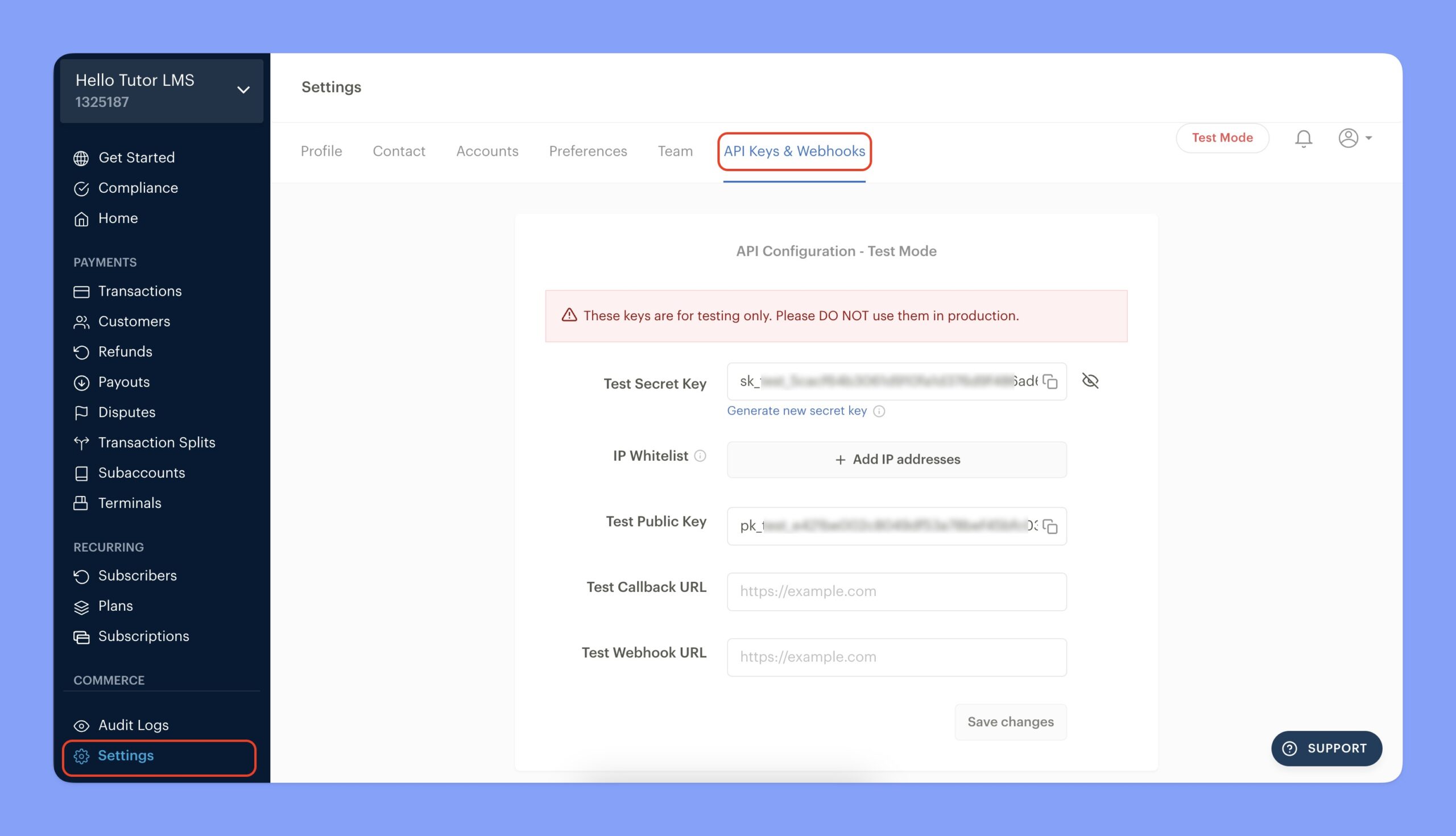
Task: Click the Plans layers icon
Action: [81, 607]
